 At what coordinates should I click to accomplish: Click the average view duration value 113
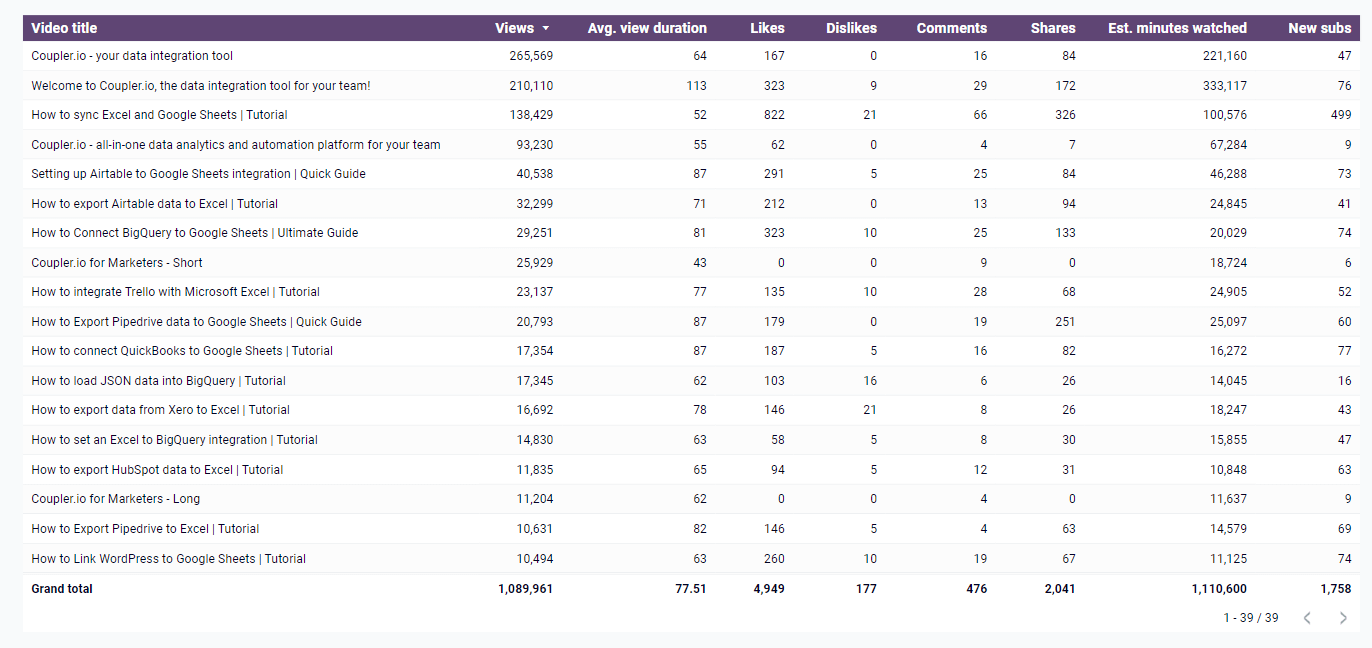point(697,86)
